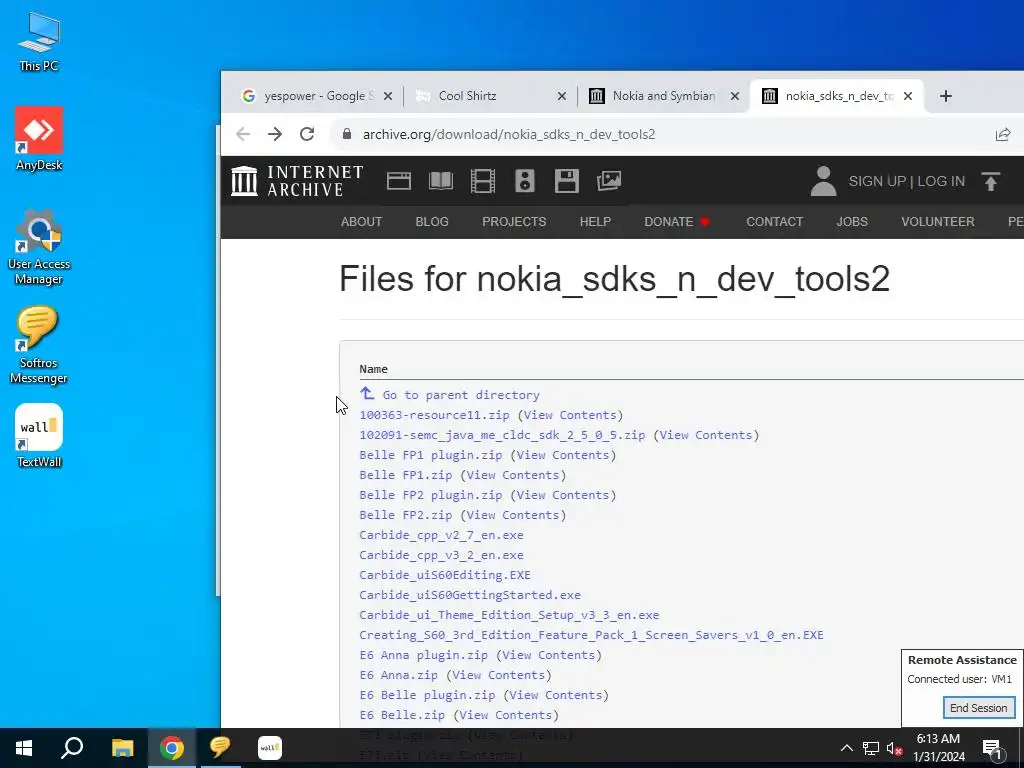Reload the page with refresh icon
1024x768 pixels.
click(x=307, y=134)
